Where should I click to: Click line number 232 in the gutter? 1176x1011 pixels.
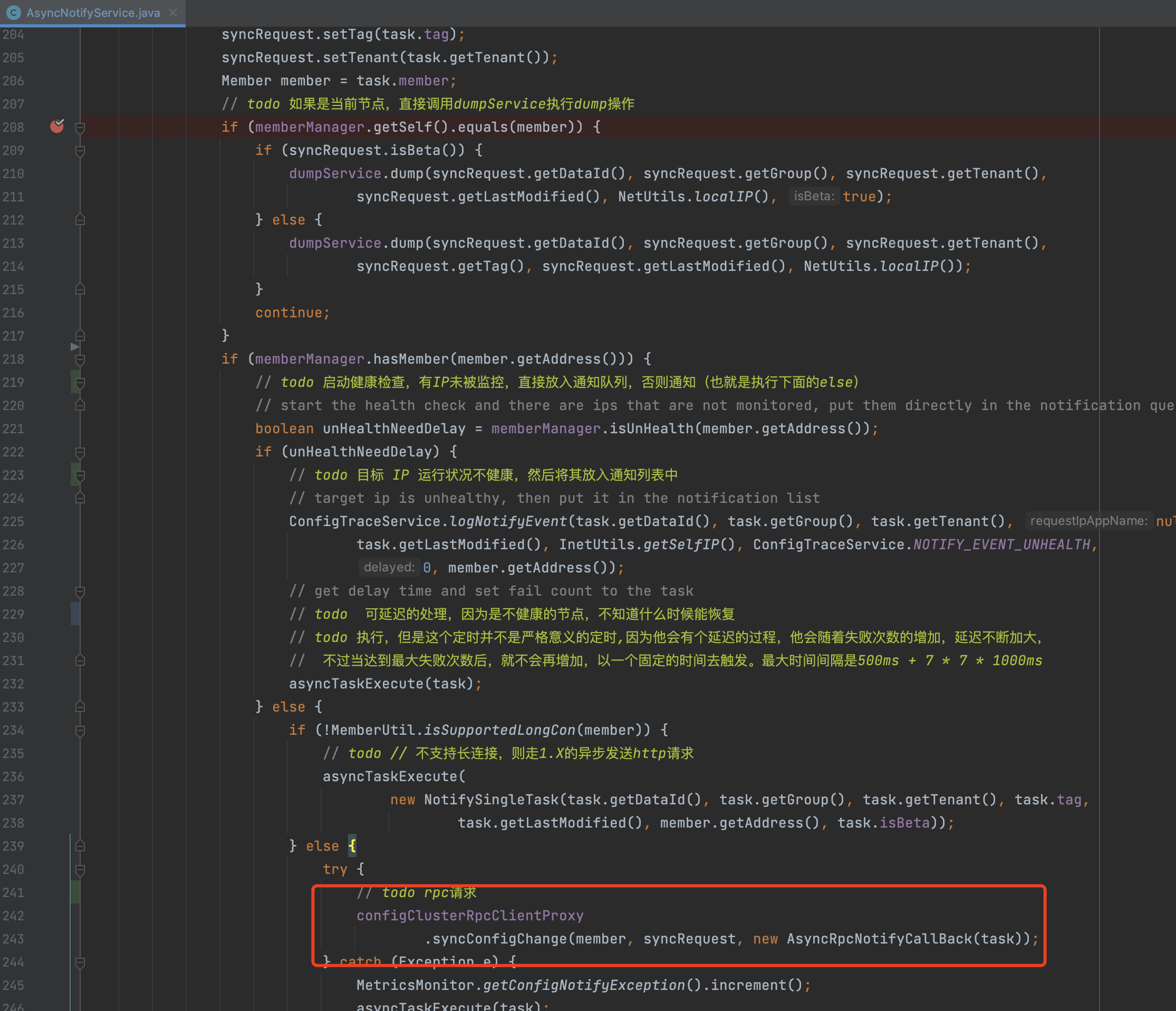(13, 684)
